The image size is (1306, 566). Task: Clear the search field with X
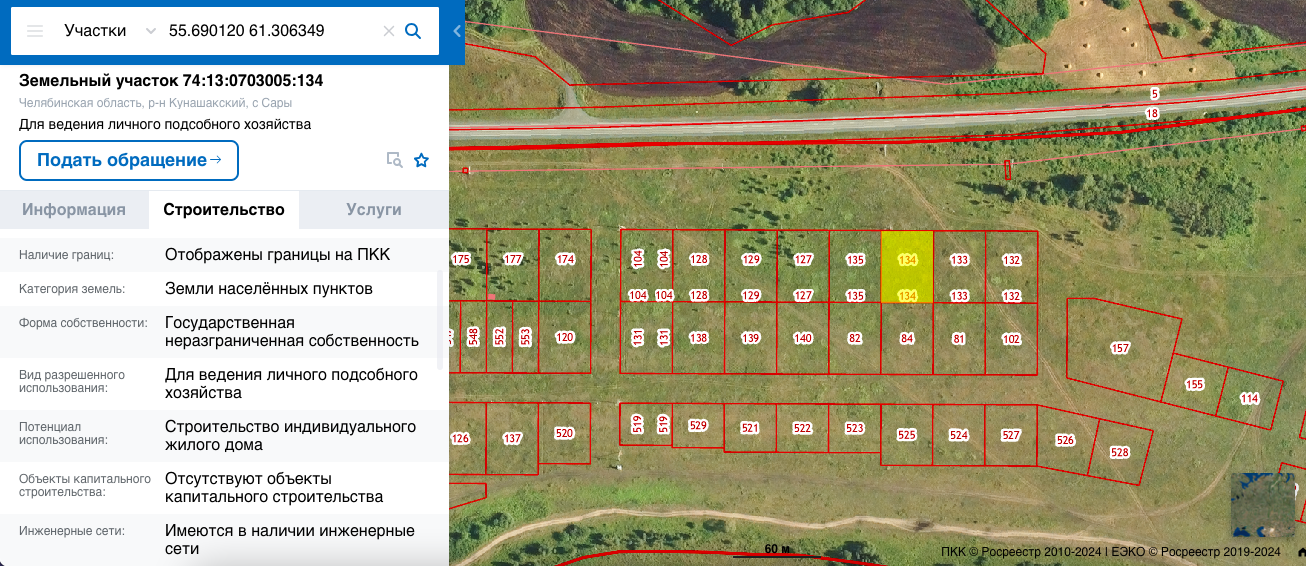coord(389,31)
